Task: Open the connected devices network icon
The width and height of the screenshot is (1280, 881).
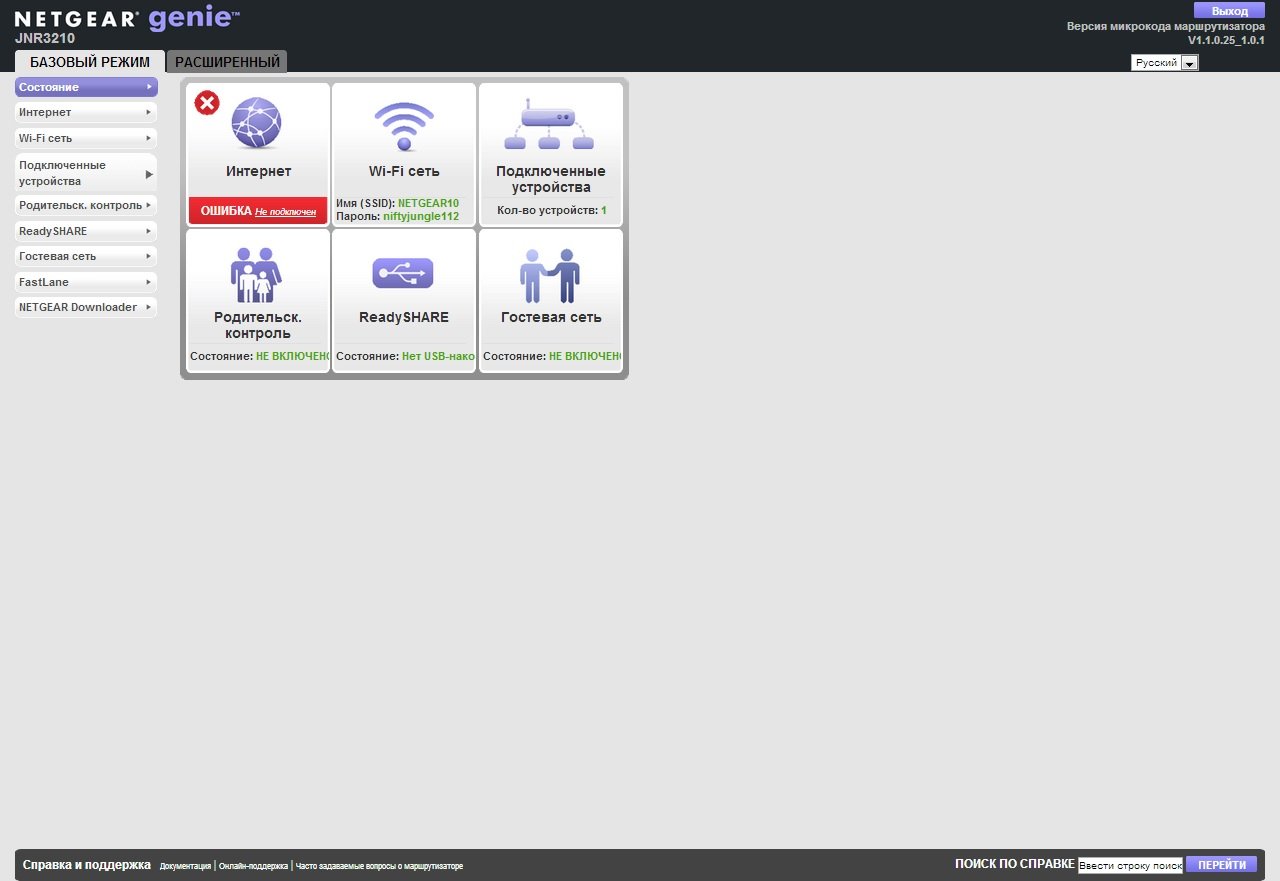Action: (550, 124)
